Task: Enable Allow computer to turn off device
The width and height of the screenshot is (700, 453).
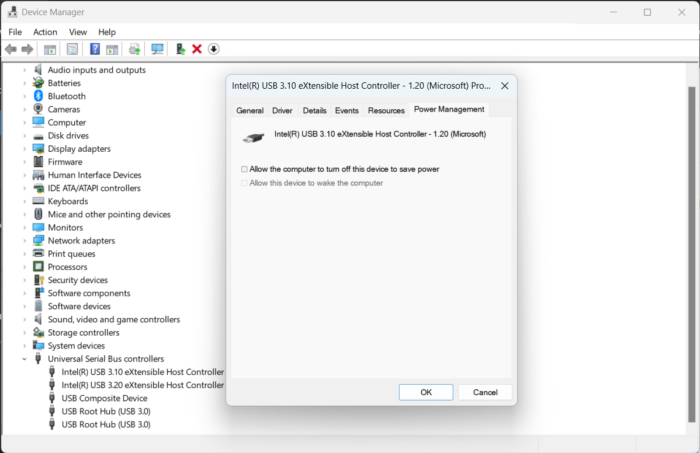Action: pyautogui.click(x=244, y=169)
